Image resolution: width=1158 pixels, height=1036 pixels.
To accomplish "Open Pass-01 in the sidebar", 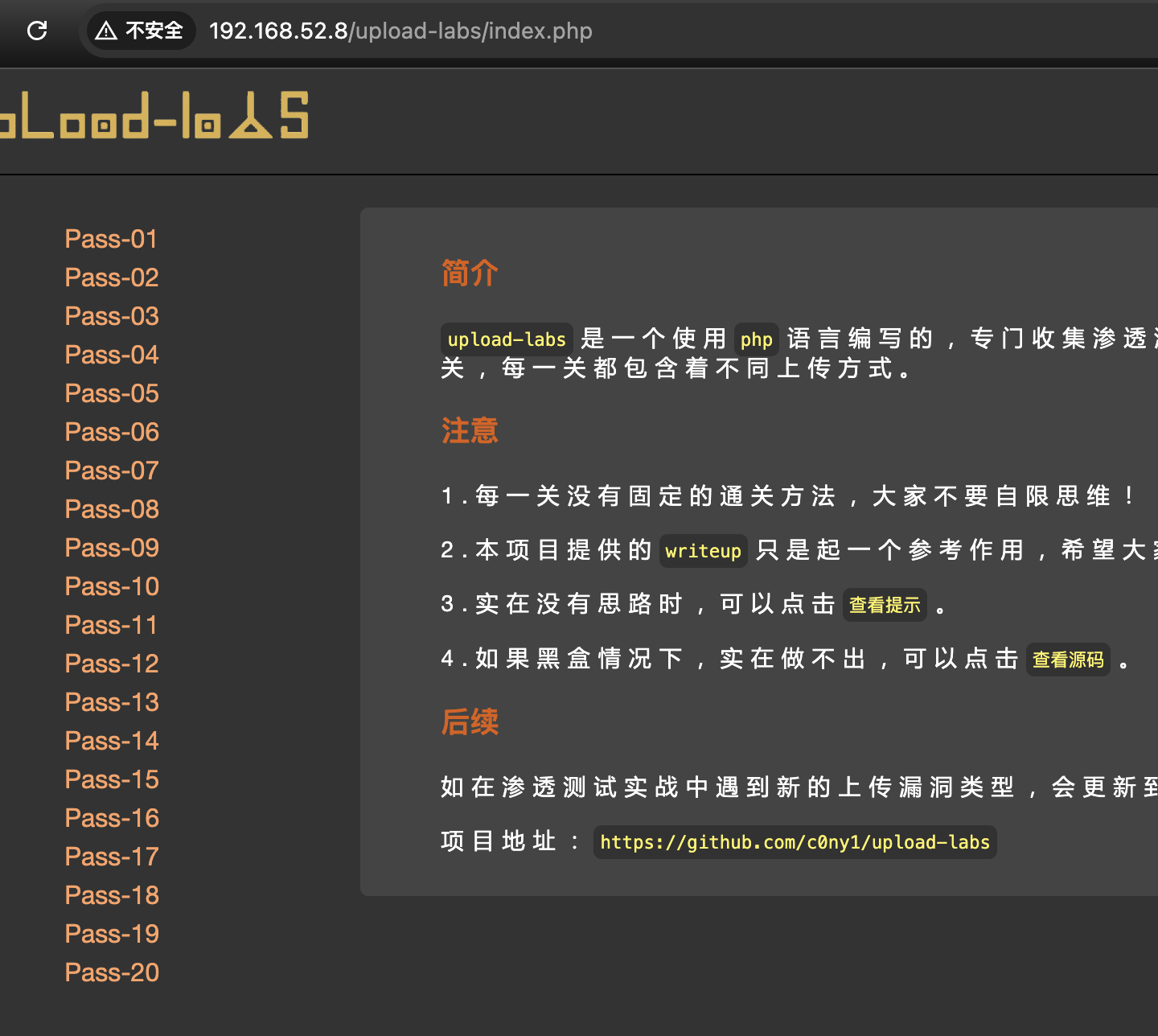I will 111,239.
